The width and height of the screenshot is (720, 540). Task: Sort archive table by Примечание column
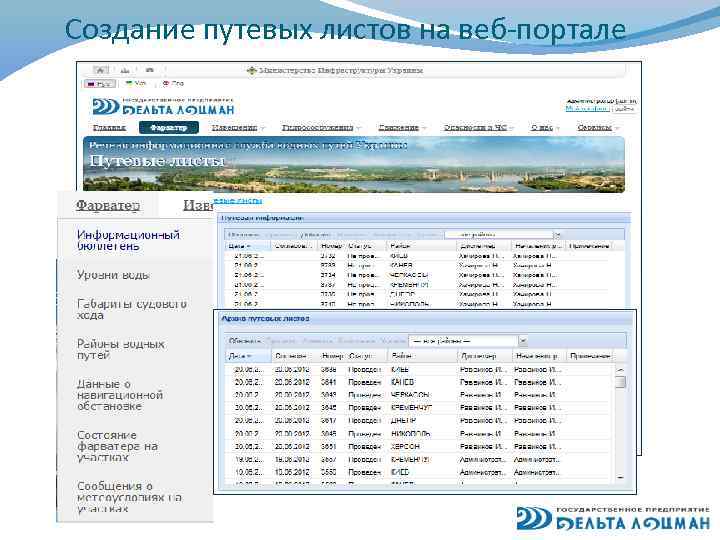[x=590, y=356]
